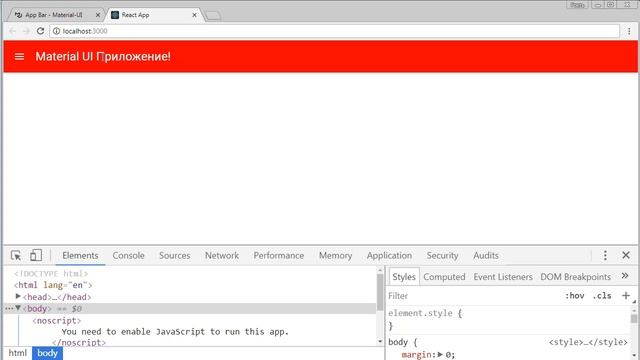Image resolution: width=640 pixels, height=360 pixels.
Task: Click the styles Filter input field
Action: pyautogui.click(x=473, y=296)
